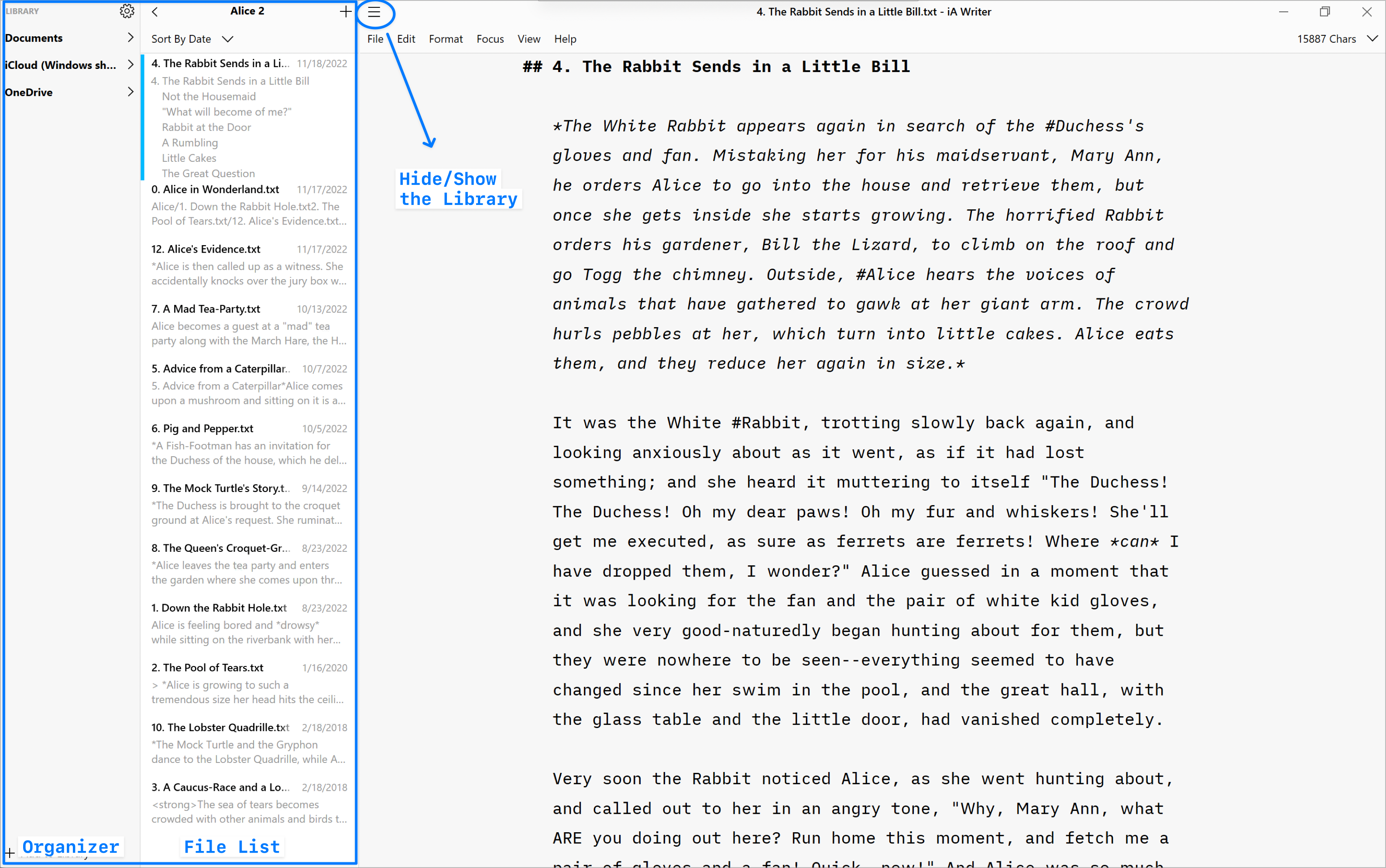Go back from Alice 2 folder
1386x868 pixels.
pyautogui.click(x=154, y=11)
